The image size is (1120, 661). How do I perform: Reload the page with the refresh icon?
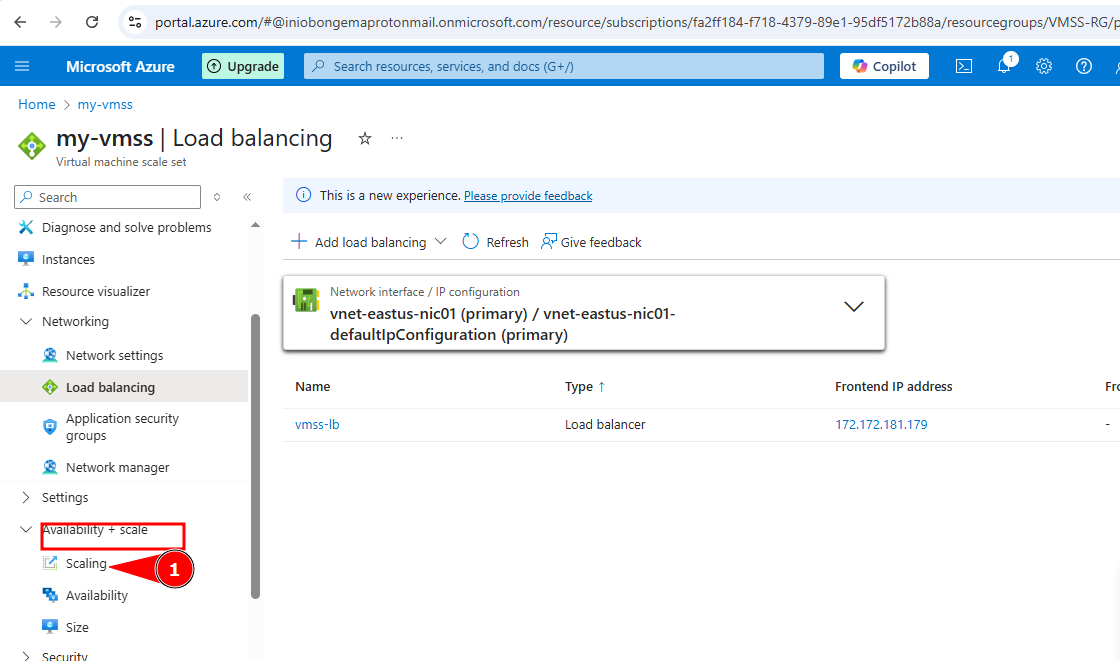[x=92, y=22]
